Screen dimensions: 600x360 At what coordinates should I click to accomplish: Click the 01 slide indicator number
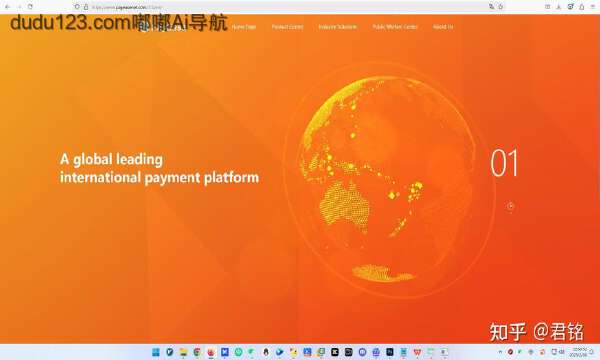[x=504, y=163]
